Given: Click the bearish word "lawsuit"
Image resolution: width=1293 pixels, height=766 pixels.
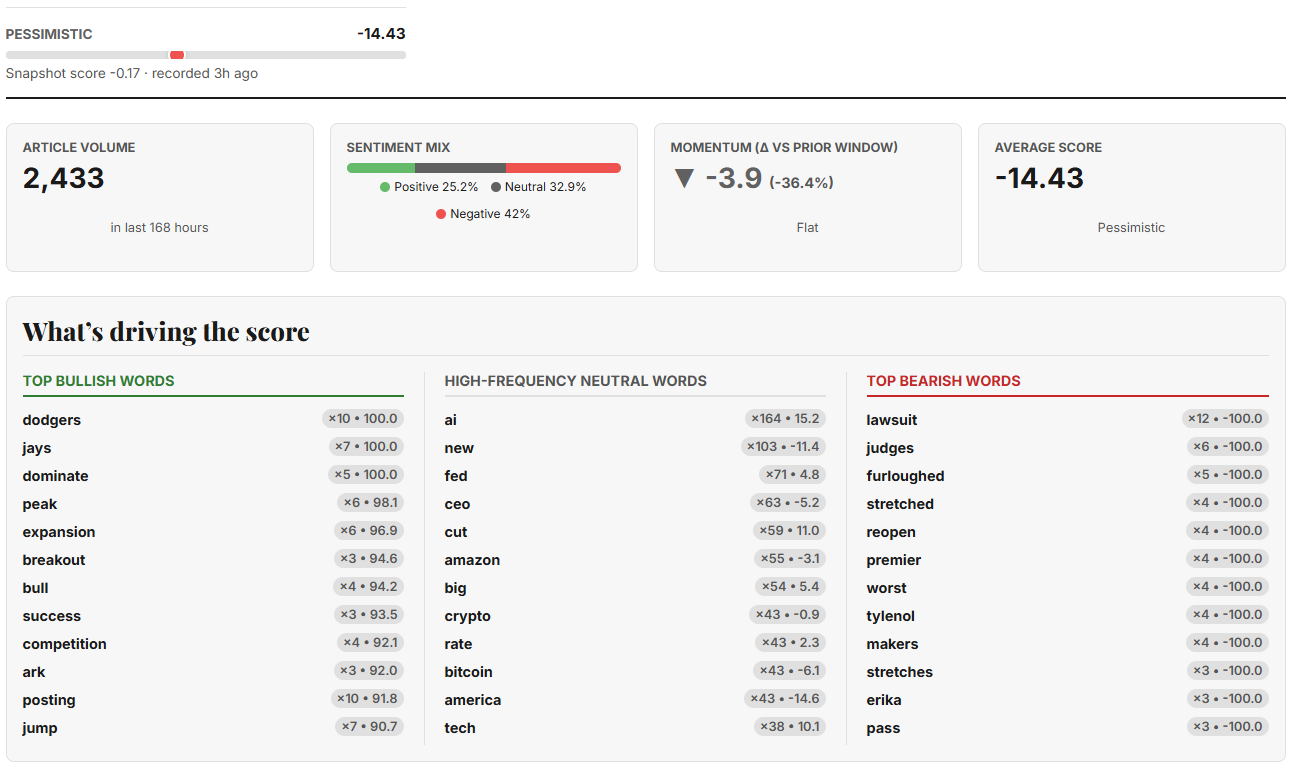Looking at the screenshot, I should coord(891,420).
